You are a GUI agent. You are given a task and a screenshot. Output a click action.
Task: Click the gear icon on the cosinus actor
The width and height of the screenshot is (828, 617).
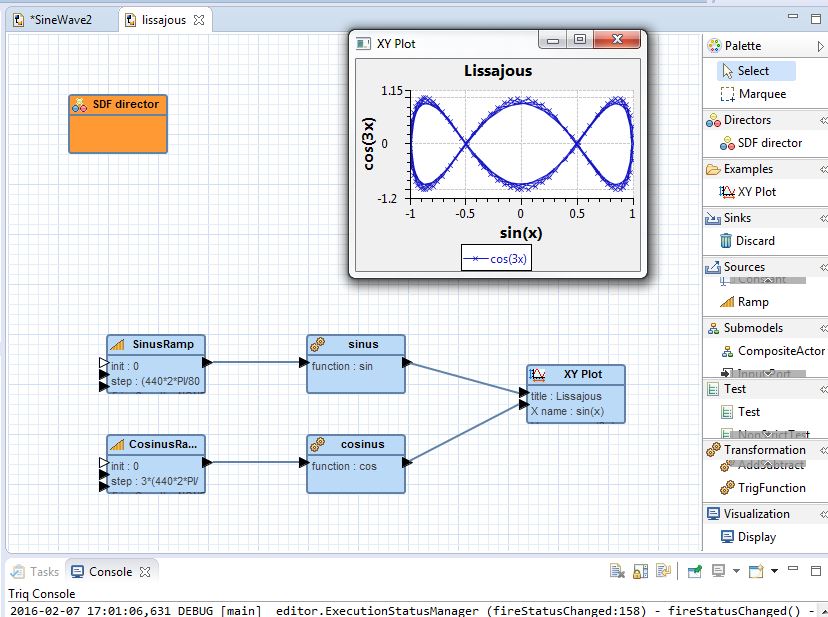tap(318, 445)
